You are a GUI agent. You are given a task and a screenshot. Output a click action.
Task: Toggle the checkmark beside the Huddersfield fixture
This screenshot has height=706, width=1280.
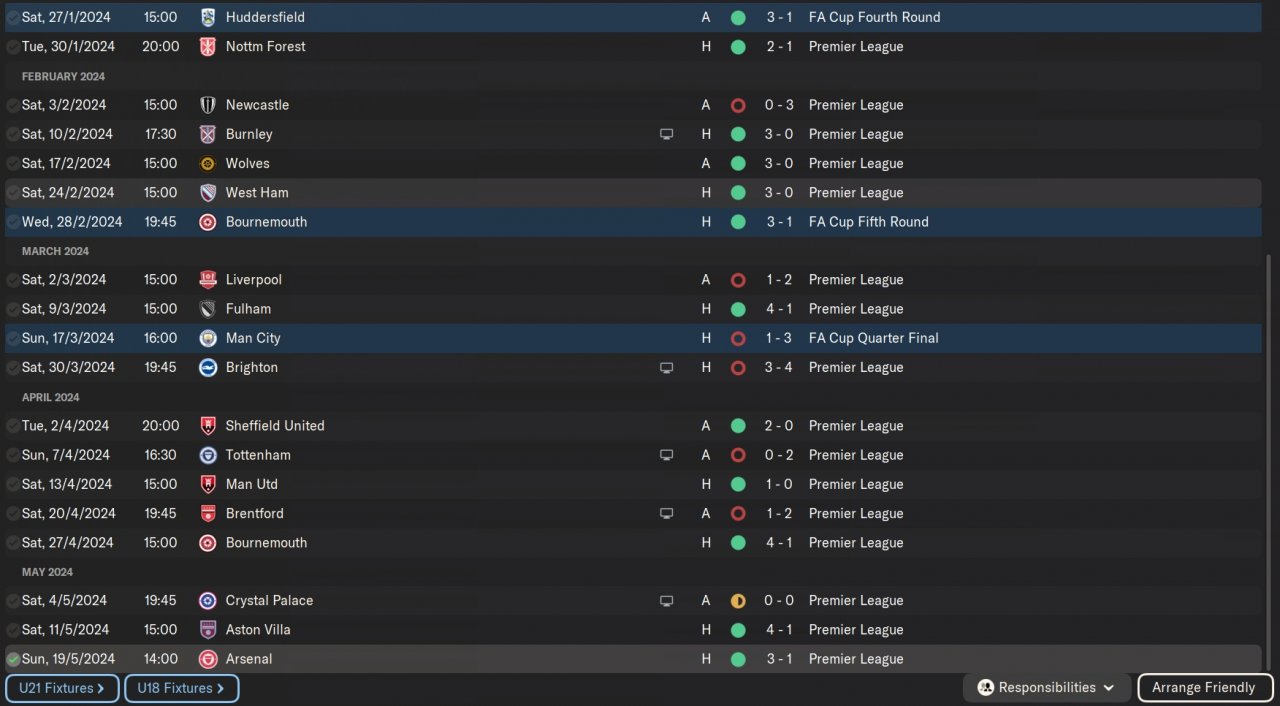pyautogui.click(x=13, y=17)
